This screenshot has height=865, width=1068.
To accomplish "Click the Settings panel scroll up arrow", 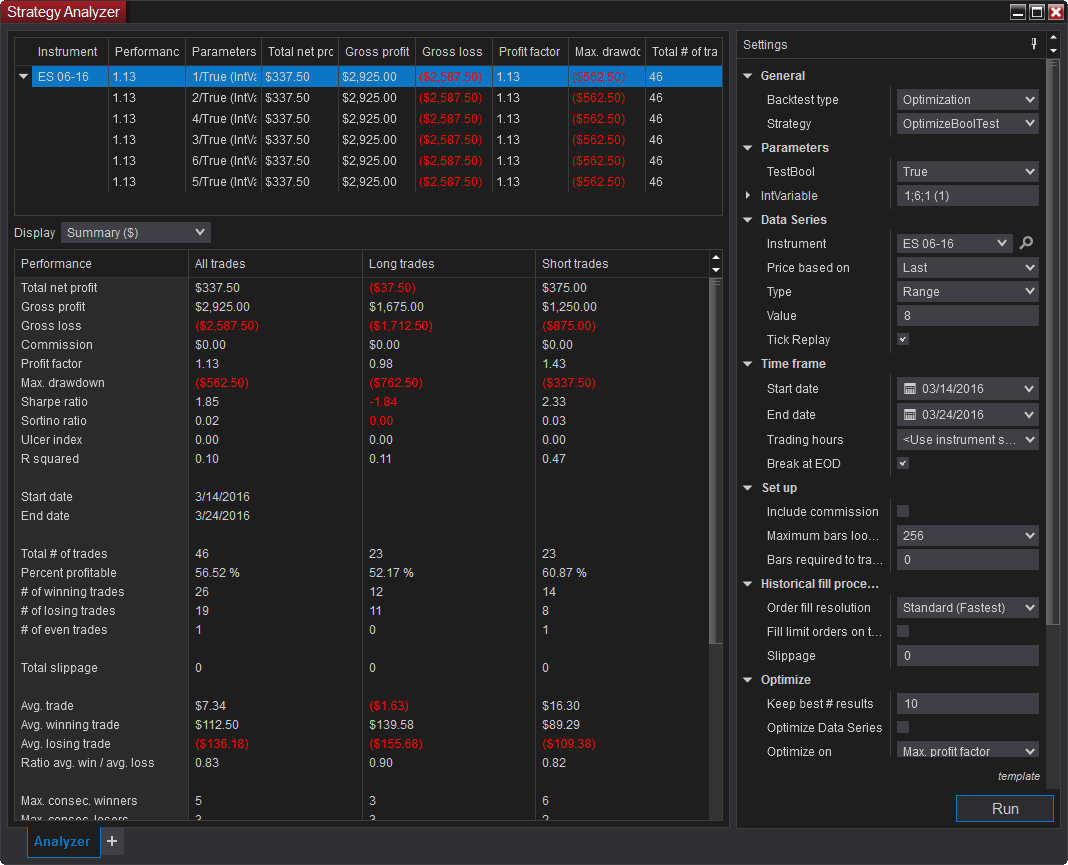I will tap(1054, 37).
